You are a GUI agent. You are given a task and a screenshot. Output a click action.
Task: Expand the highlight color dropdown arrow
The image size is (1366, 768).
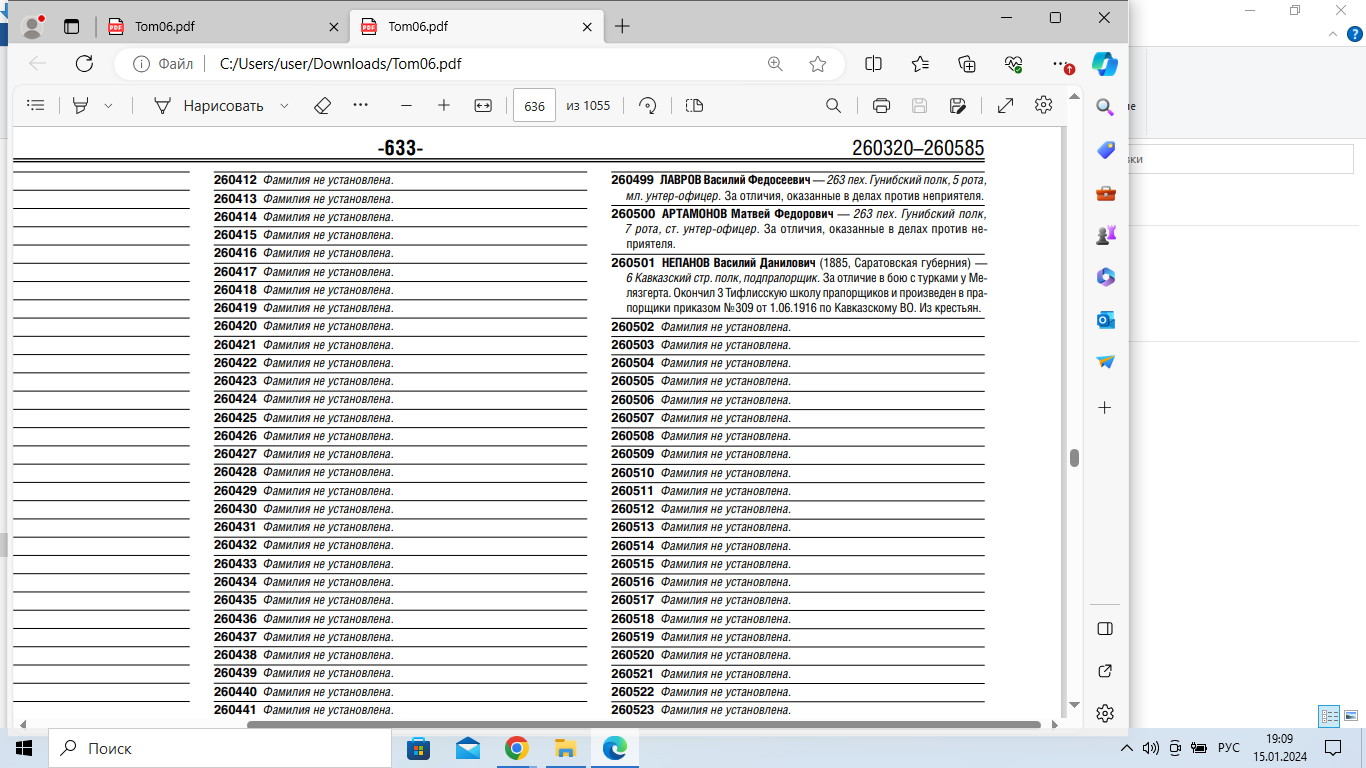point(108,105)
